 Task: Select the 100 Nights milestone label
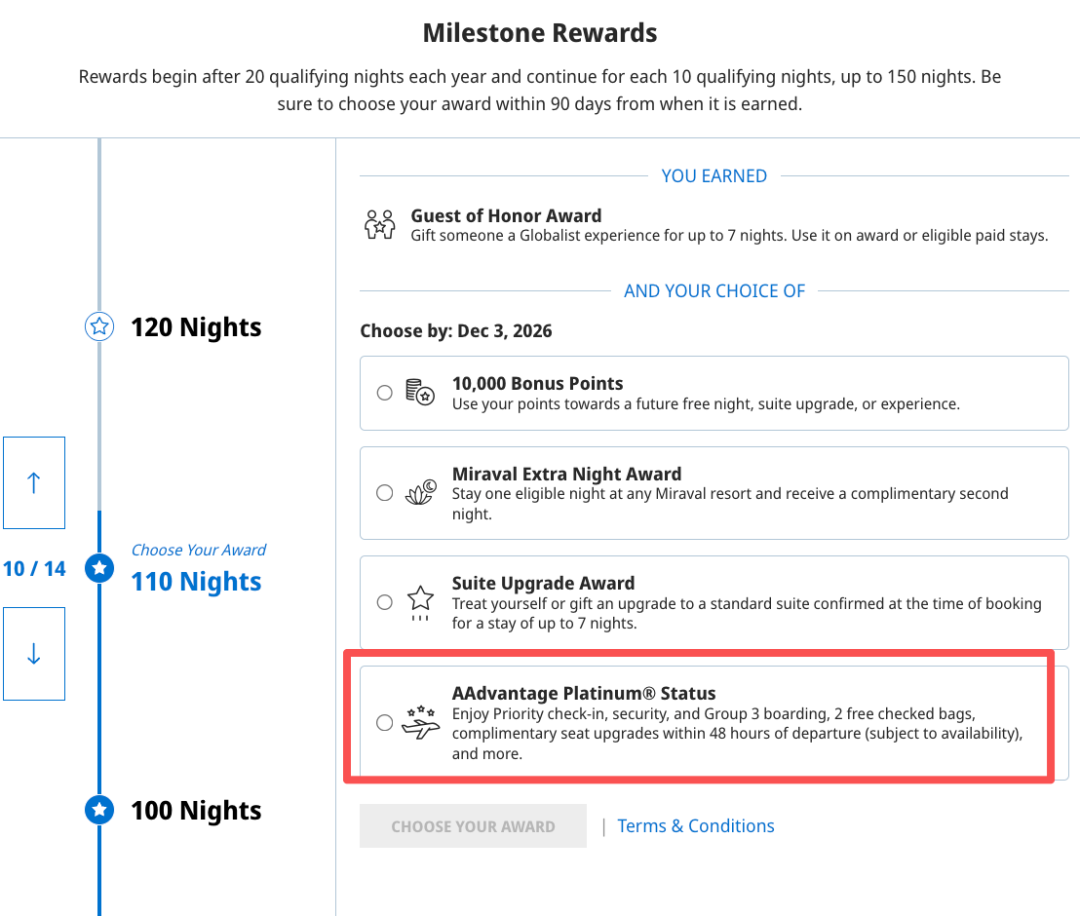click(x=196, y=811)
